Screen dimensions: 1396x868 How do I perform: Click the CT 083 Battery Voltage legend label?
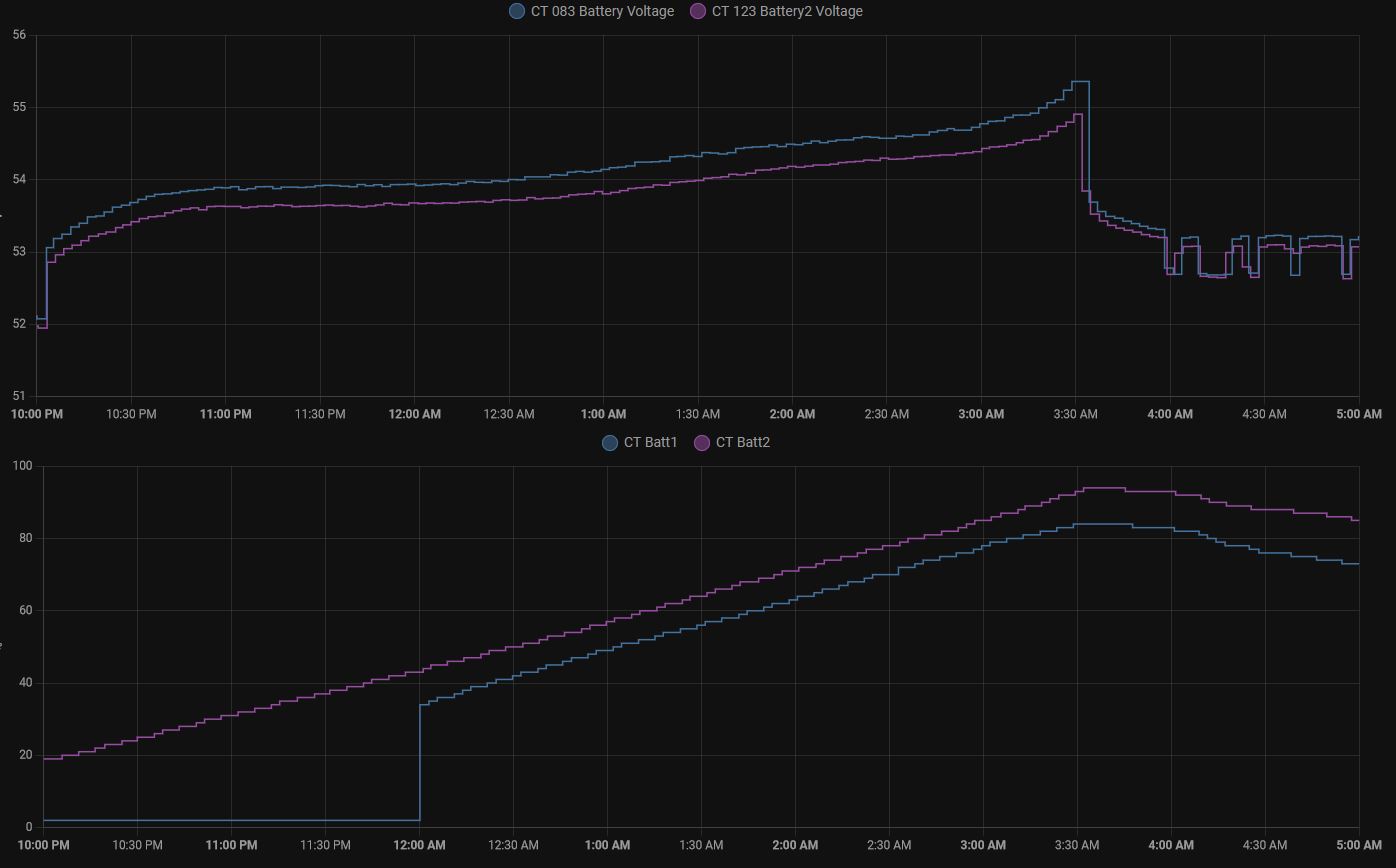602,11
